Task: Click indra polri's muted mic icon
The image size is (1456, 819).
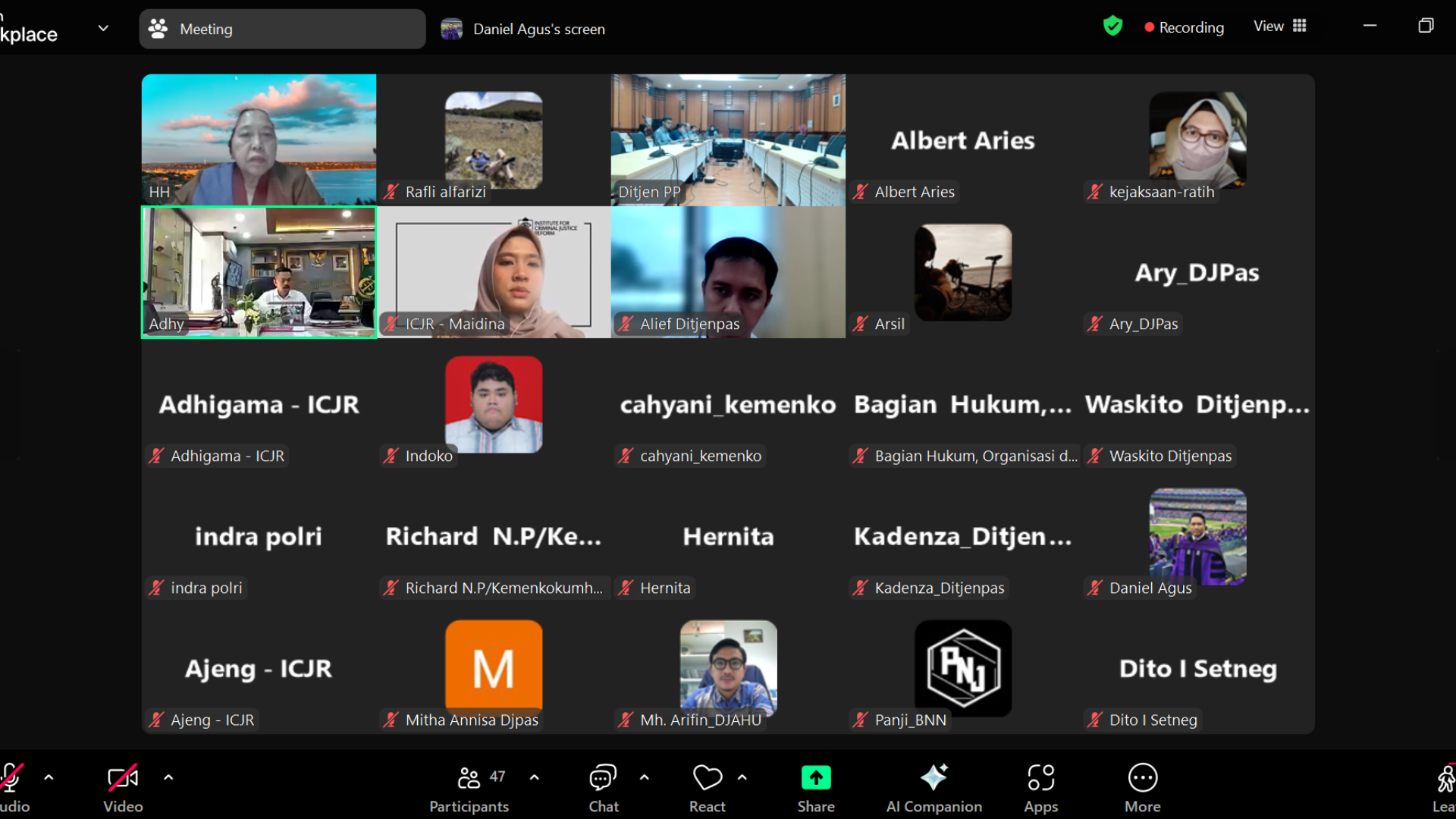Action: point(156,588)
